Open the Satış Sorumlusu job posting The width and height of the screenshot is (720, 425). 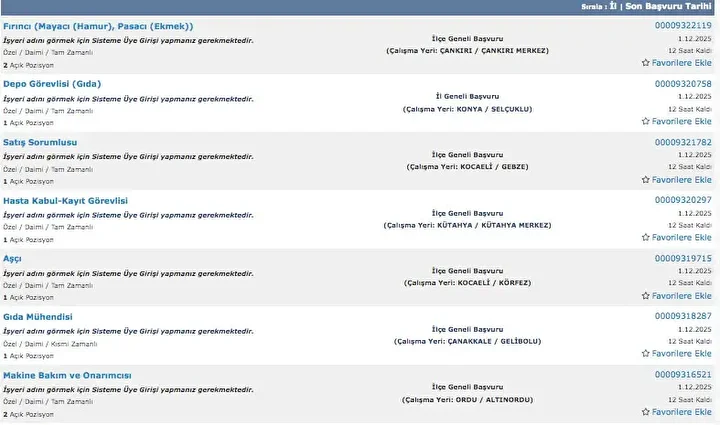pyautogui.click(x=40, y=142)
